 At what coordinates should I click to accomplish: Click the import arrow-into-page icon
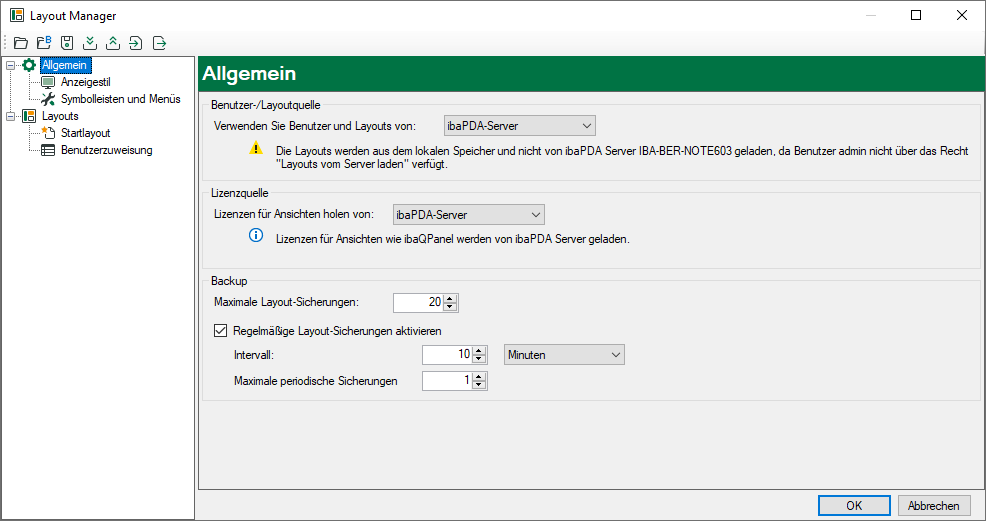[136, 43]
